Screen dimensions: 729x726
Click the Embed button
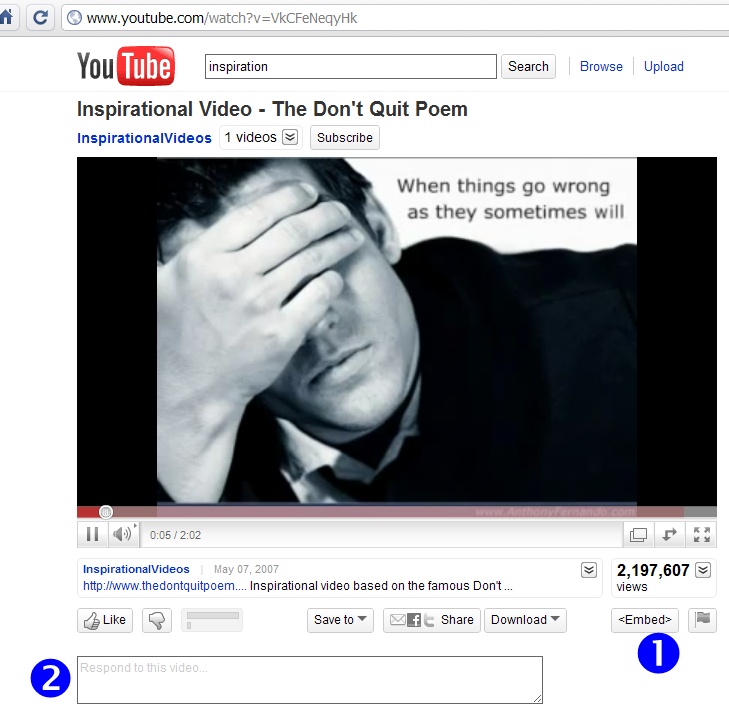coord(645,620)
